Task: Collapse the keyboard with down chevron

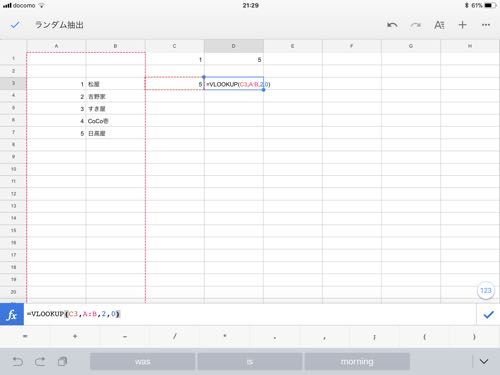Action: (484, 361)
